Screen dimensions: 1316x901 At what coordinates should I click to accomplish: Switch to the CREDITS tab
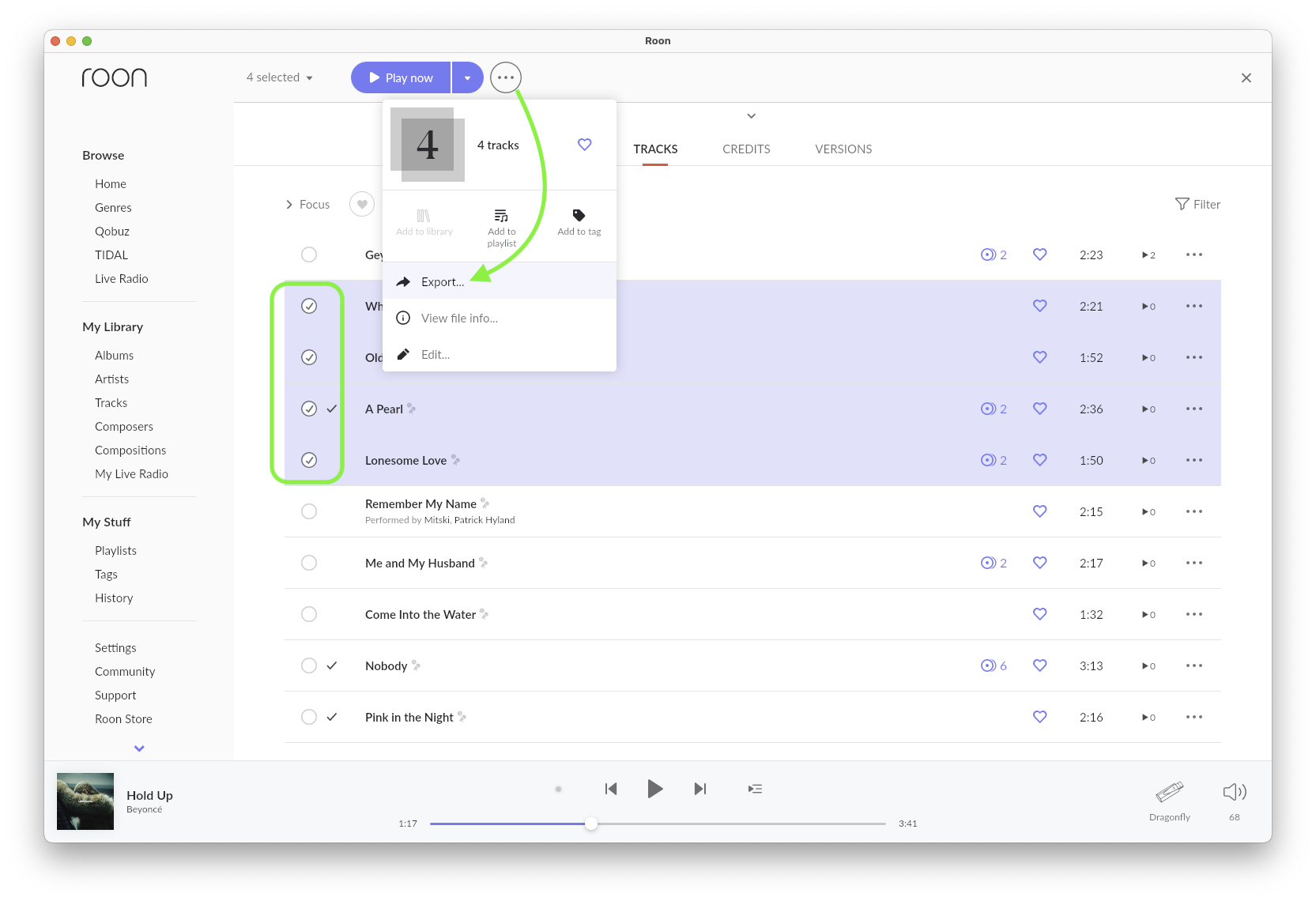pyautogui.click(x=746, y=149)
